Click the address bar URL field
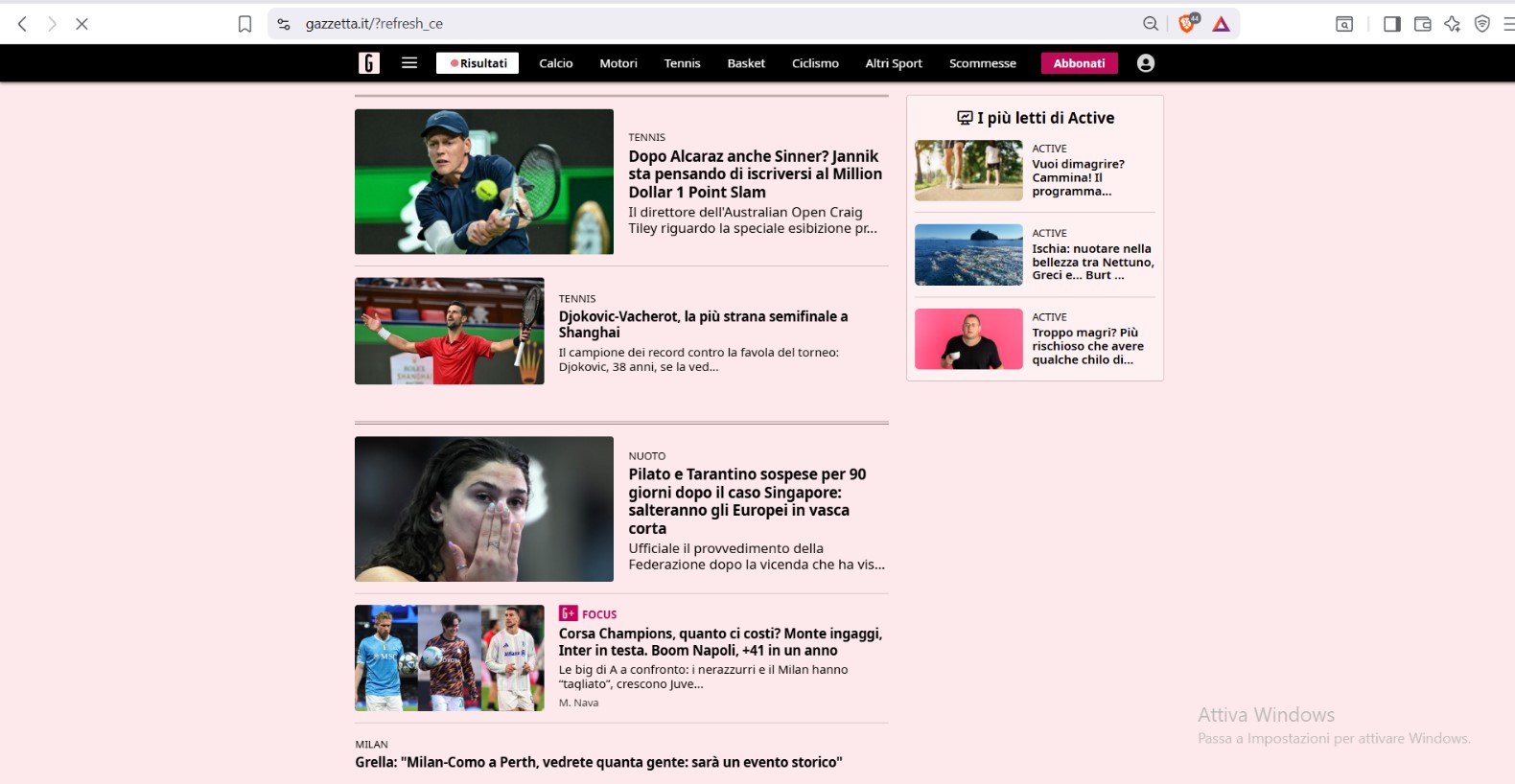Screen dimensions: 1515x784 click(x=671, y=24)
